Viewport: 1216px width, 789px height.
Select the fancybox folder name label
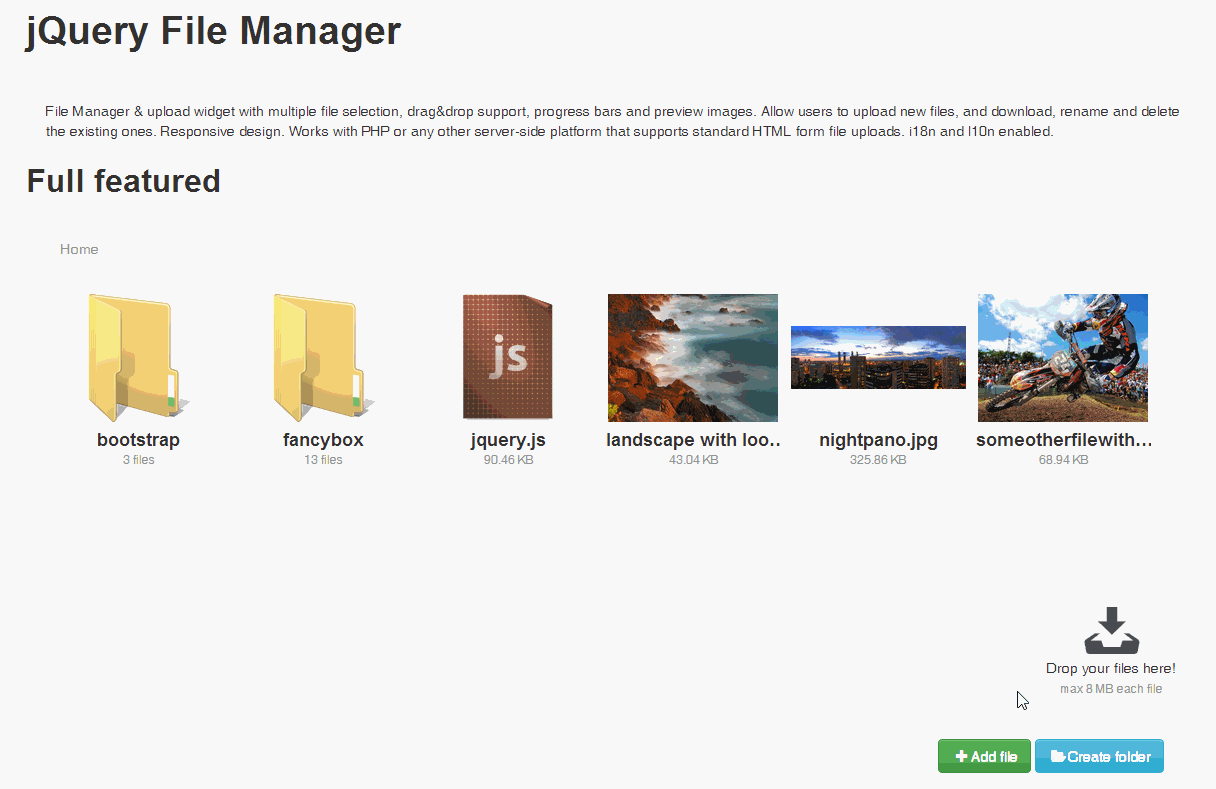323,440
